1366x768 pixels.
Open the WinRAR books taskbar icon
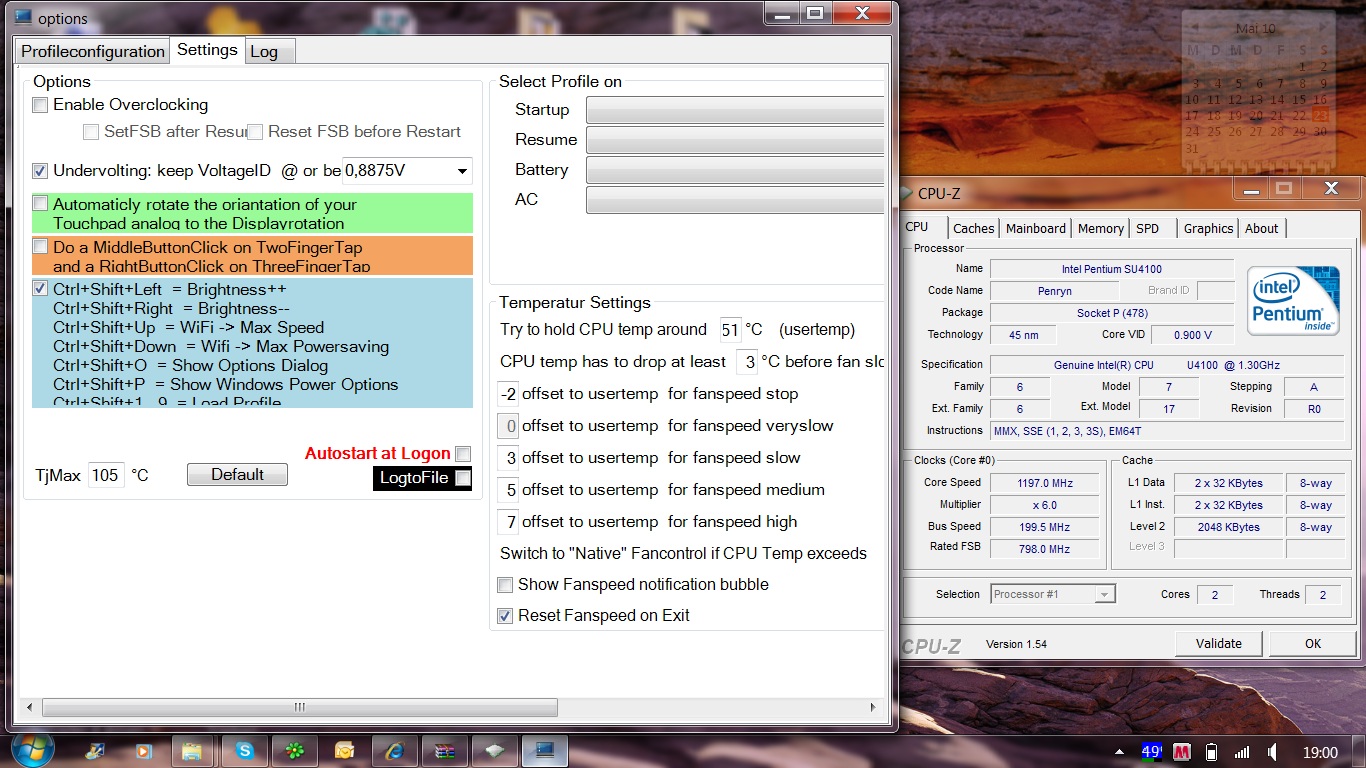[444, 751]
